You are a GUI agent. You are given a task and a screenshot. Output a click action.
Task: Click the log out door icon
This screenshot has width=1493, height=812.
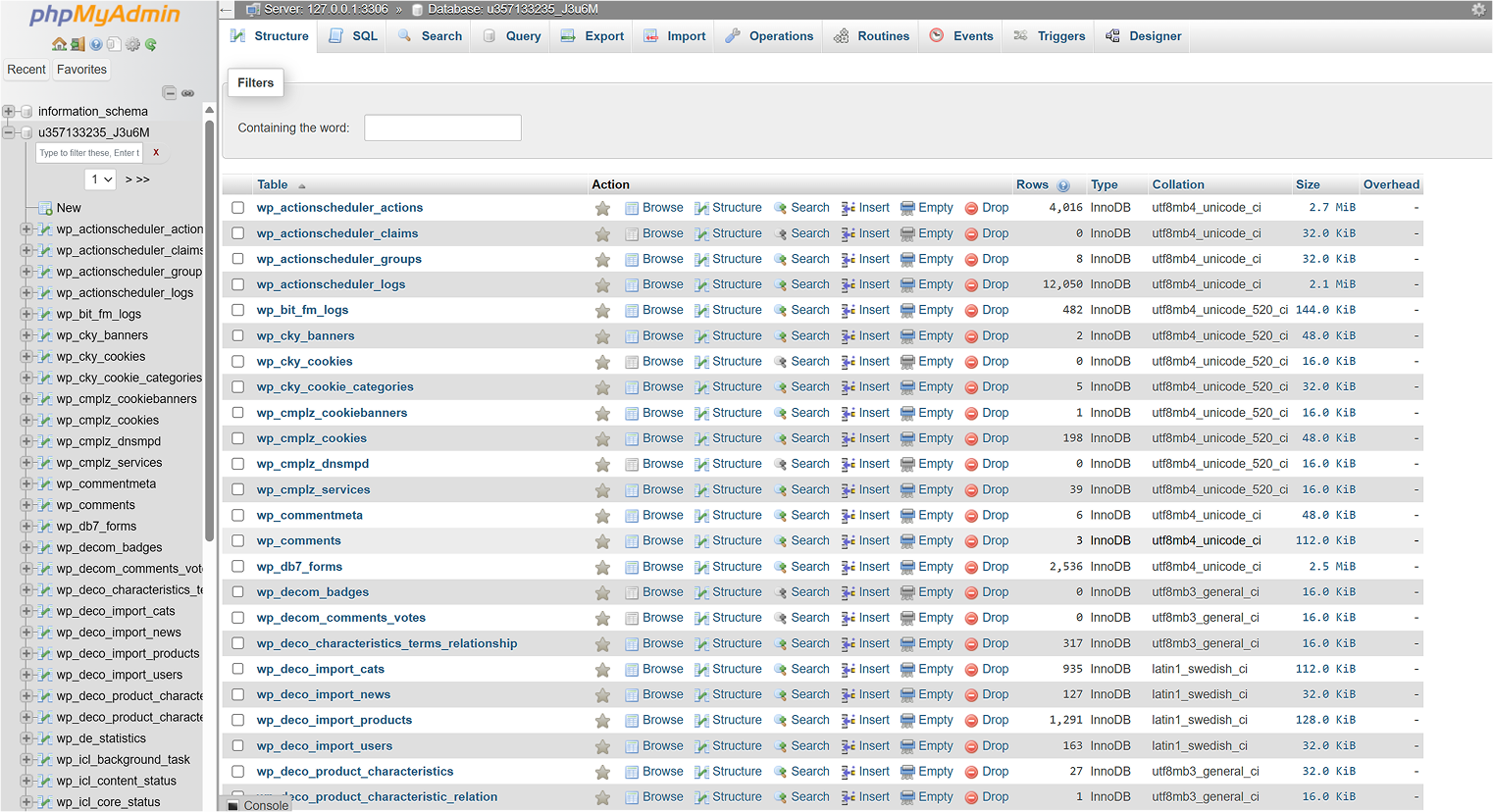pyautogui.click(x=77, y=44)
